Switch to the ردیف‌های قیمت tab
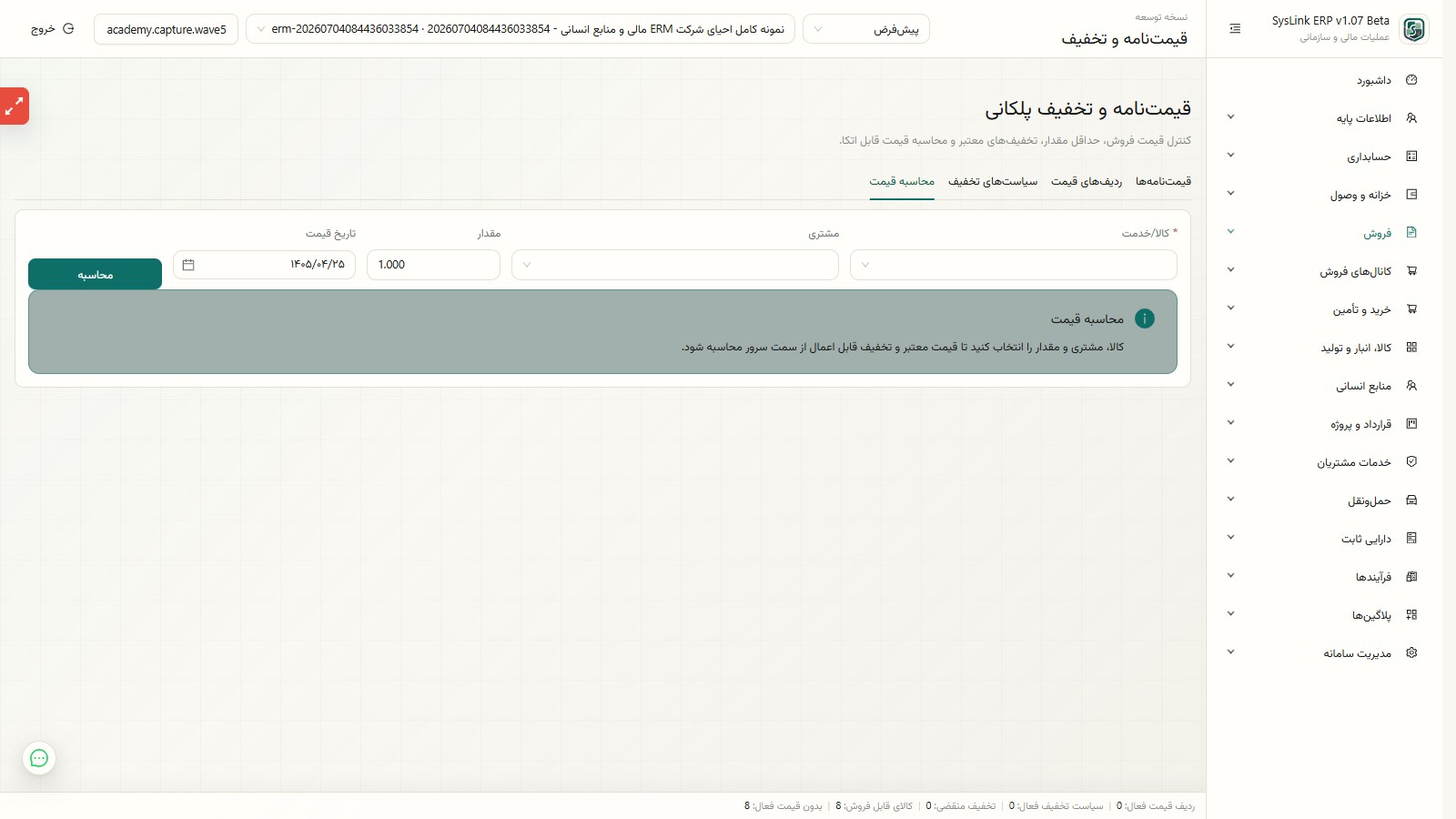Viewport: 1456px width, 819px height. [x=1087, y=181]
